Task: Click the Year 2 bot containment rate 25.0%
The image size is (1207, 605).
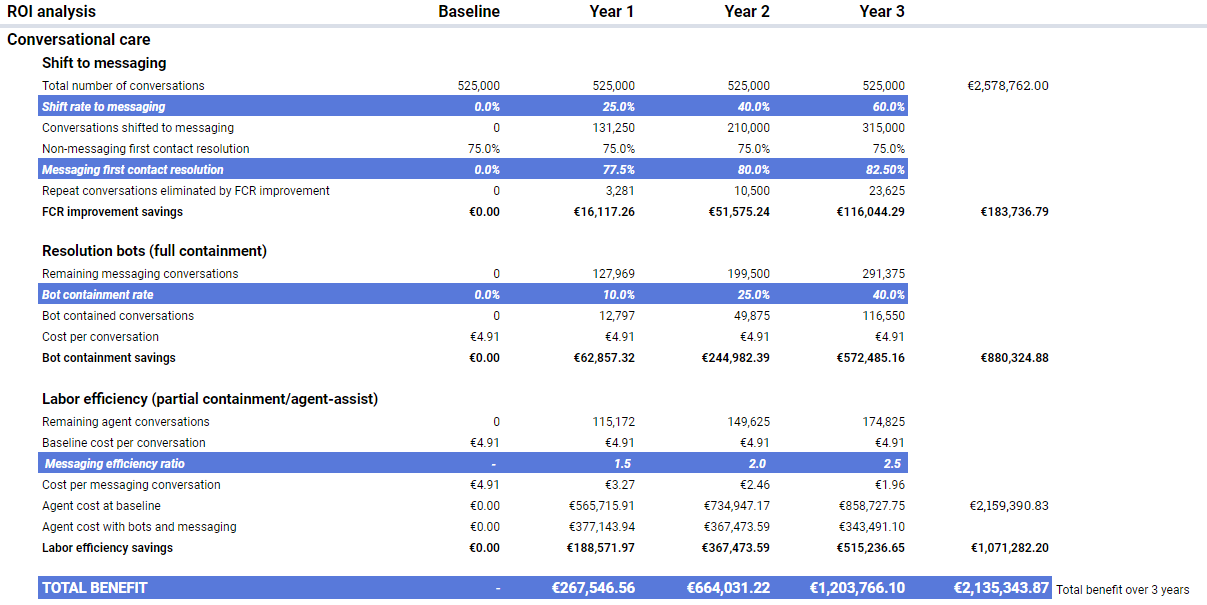Action: click(x=753, y=295)
